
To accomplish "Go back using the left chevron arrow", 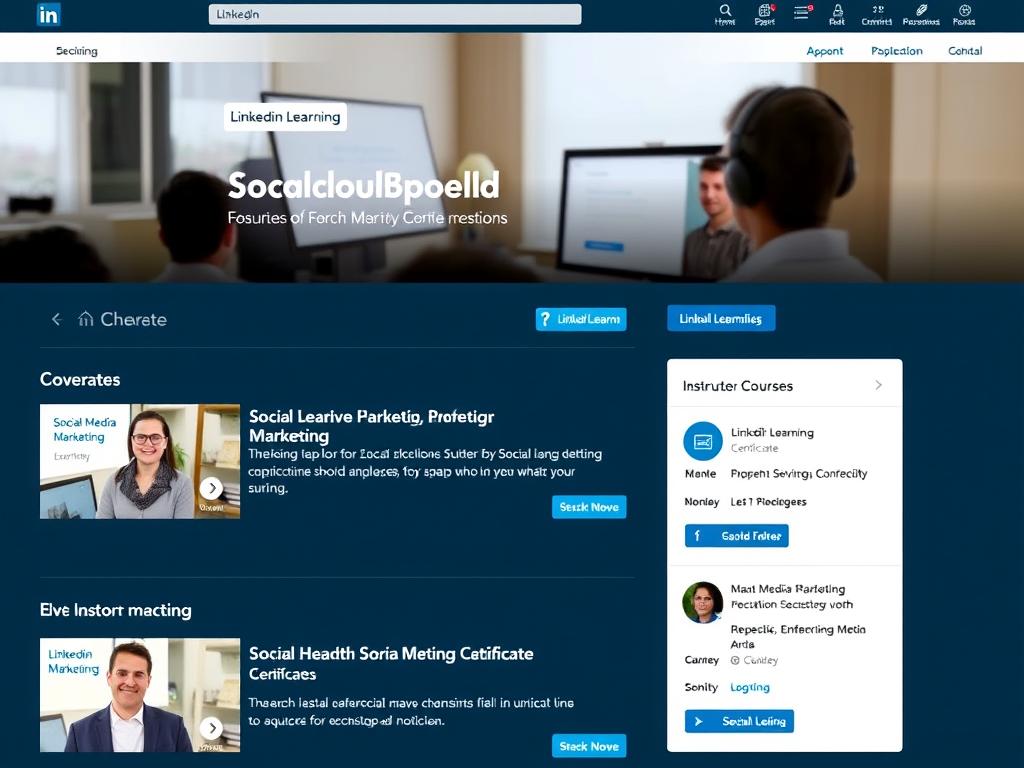I will 56,319.
